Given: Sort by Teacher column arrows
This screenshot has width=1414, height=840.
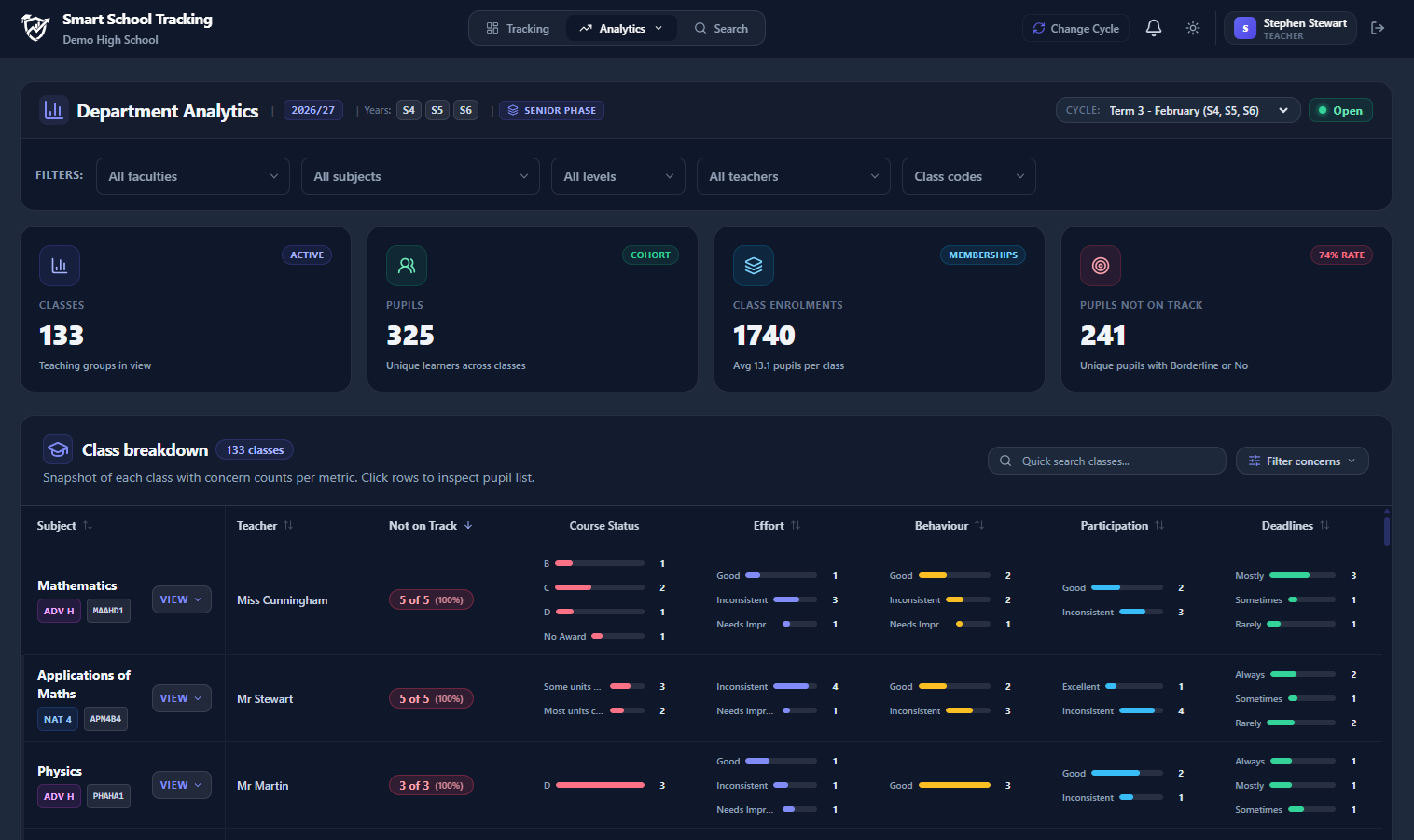Looking at the screenshot, I should pyautogui.click(x=288, y=525).
